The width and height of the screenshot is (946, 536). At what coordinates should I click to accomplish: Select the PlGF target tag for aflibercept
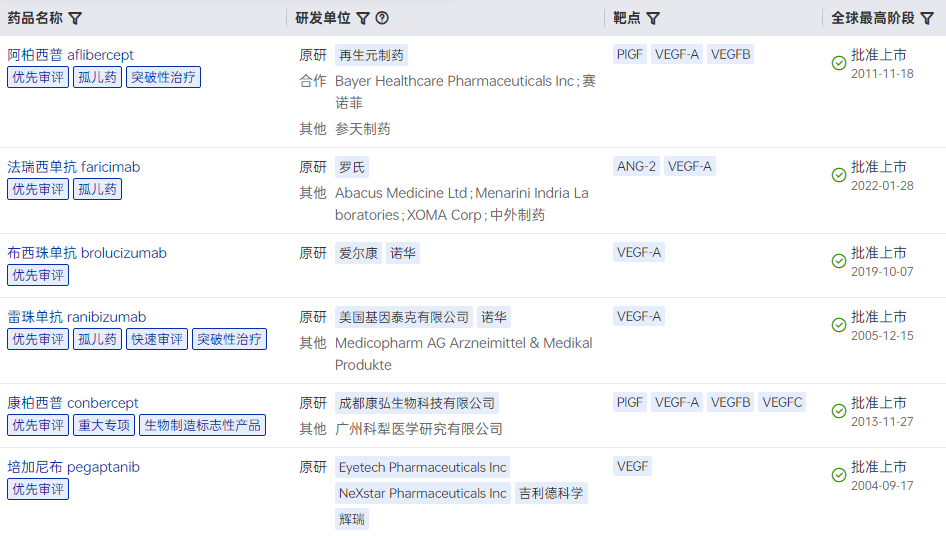630,55
